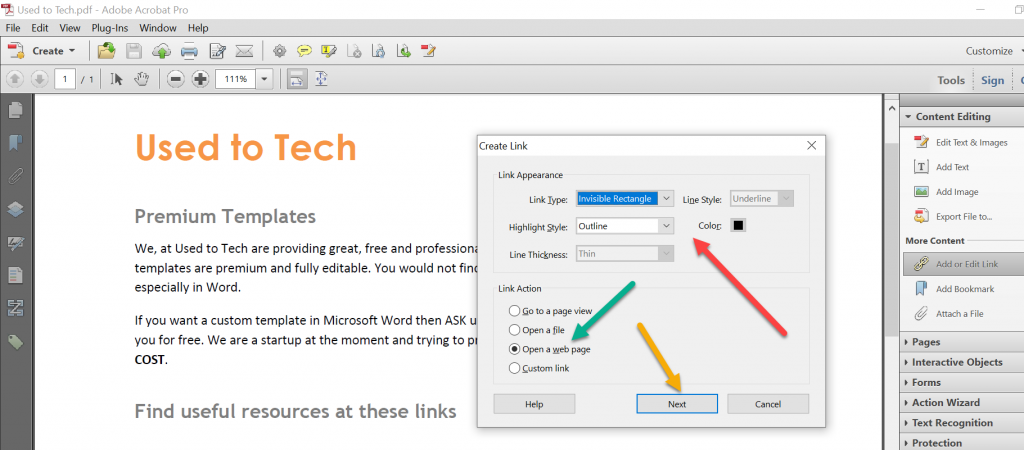Click the sticky note comment icon

(x=304, y=50)
